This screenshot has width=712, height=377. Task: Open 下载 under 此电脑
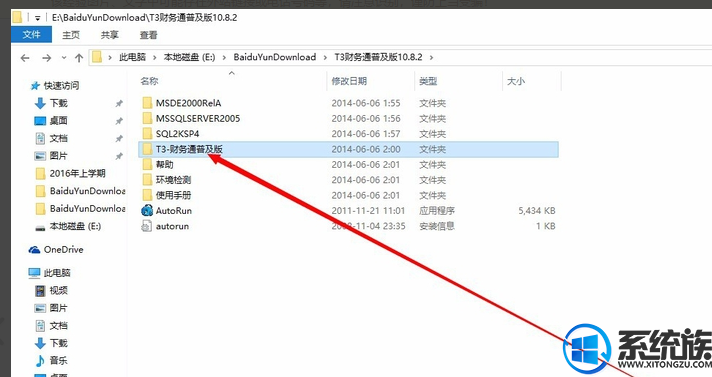pos(59,343)
